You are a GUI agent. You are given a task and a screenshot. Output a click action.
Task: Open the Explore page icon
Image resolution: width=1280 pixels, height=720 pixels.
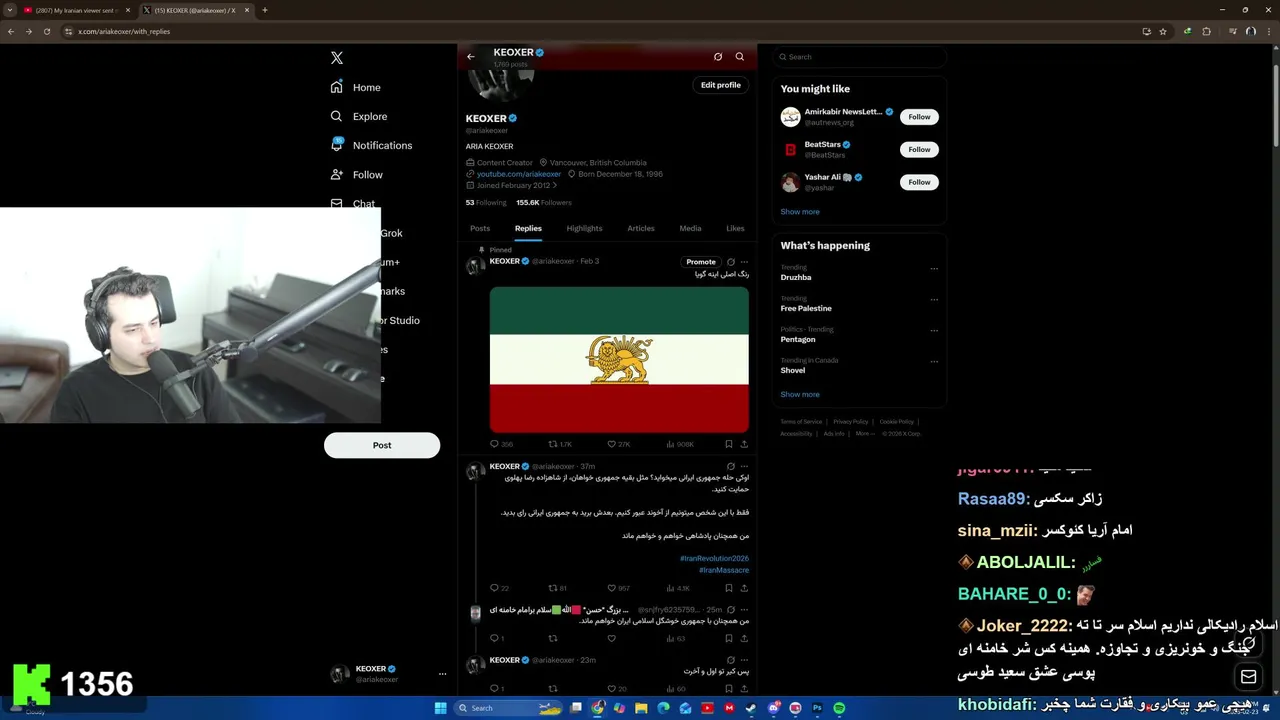tap(337, 116)
